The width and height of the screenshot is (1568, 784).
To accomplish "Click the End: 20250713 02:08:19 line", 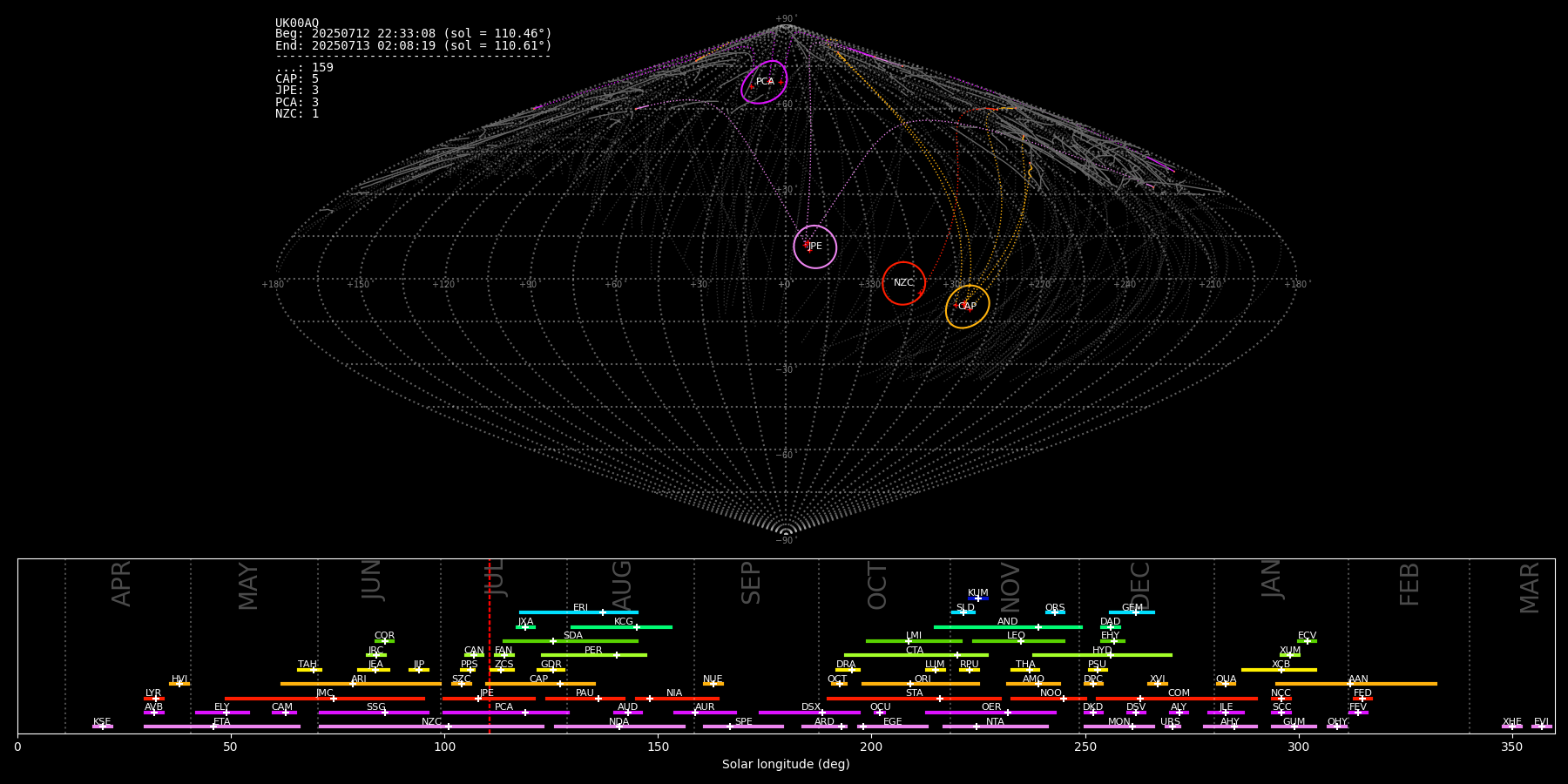I will pos(414,45).
